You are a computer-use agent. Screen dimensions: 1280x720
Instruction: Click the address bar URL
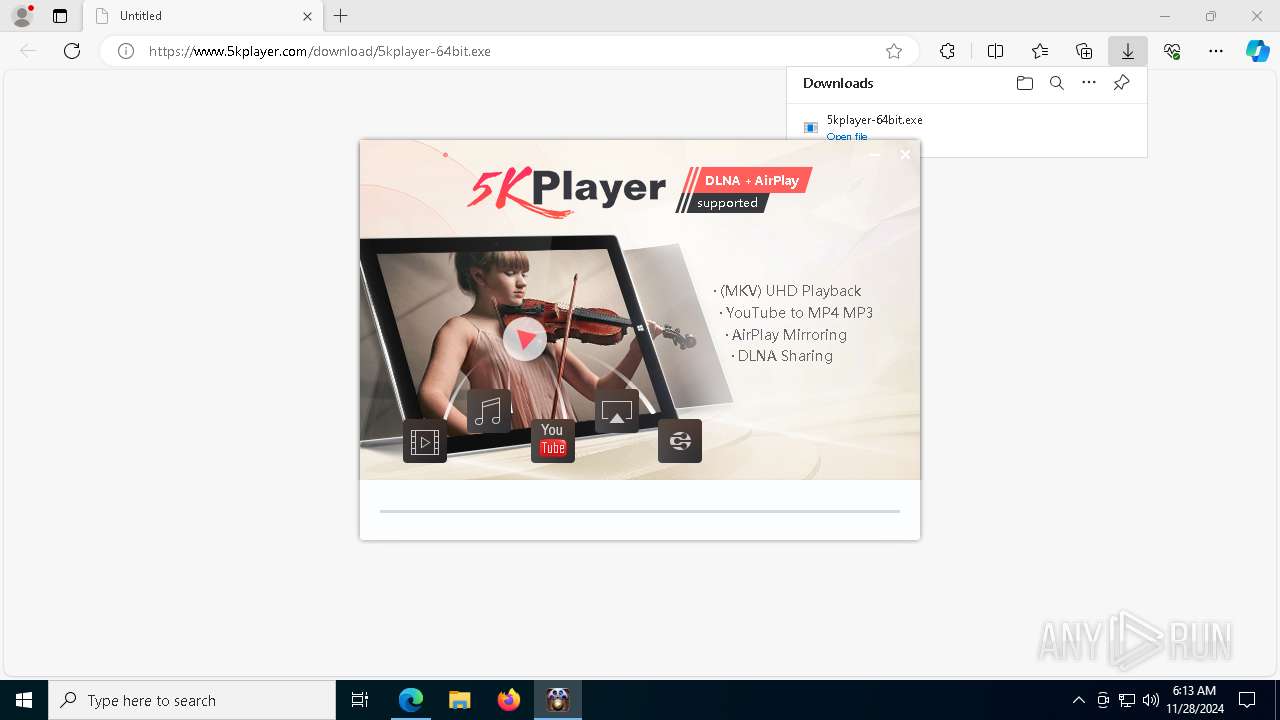click(x=320, y=51)
